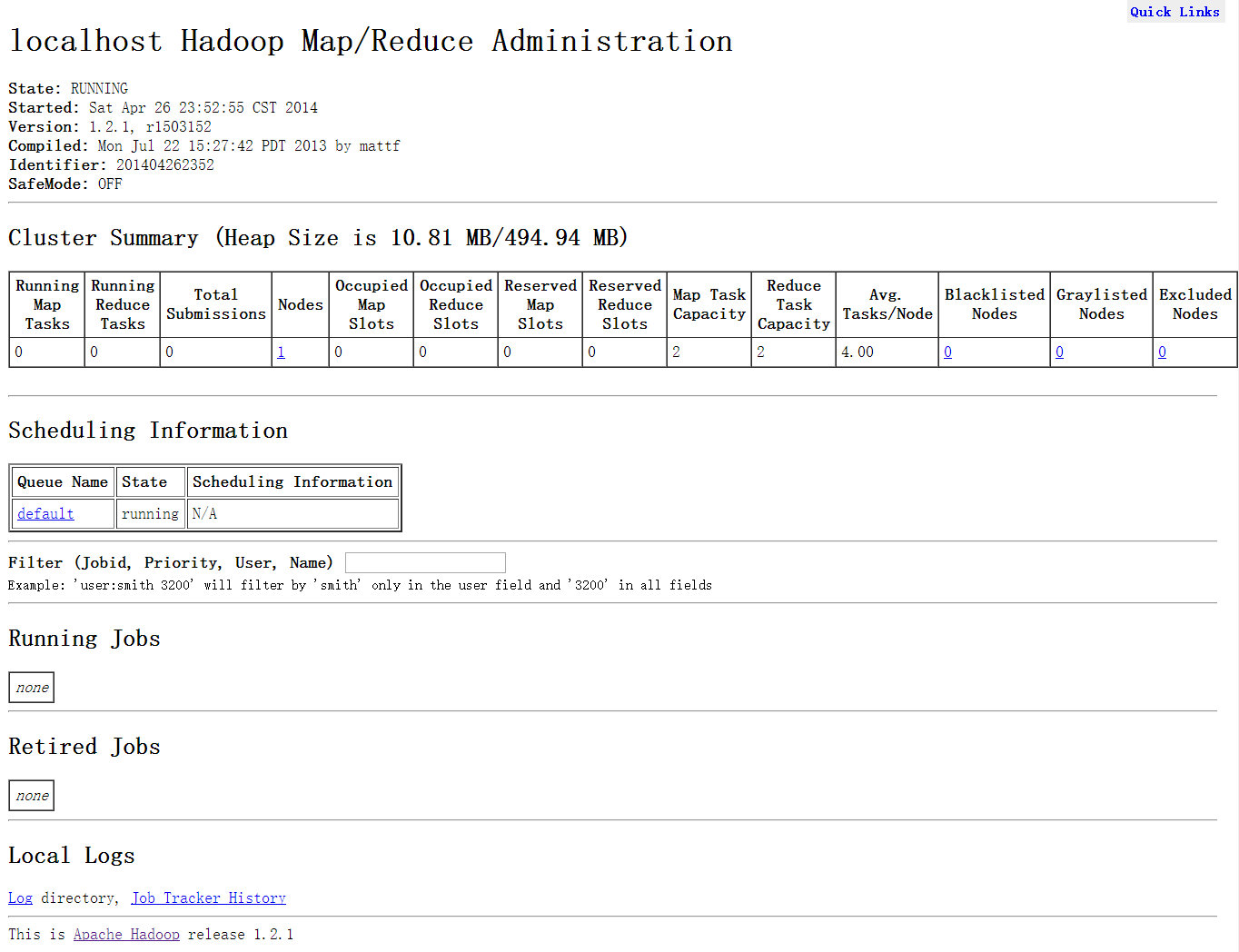Click the 'running' state cell of default queue
The height and width of the screenshot is (952, 1239).
click(150, 514)
